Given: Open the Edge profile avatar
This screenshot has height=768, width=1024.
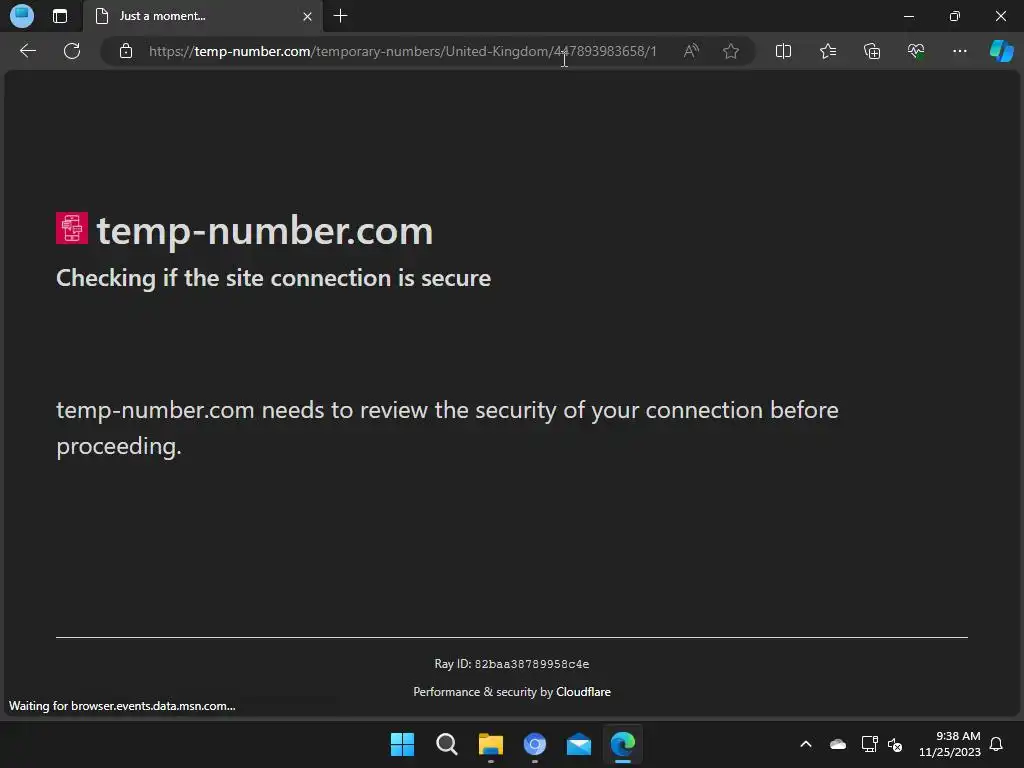Looking at the screenshot, I should coord(22,16).
